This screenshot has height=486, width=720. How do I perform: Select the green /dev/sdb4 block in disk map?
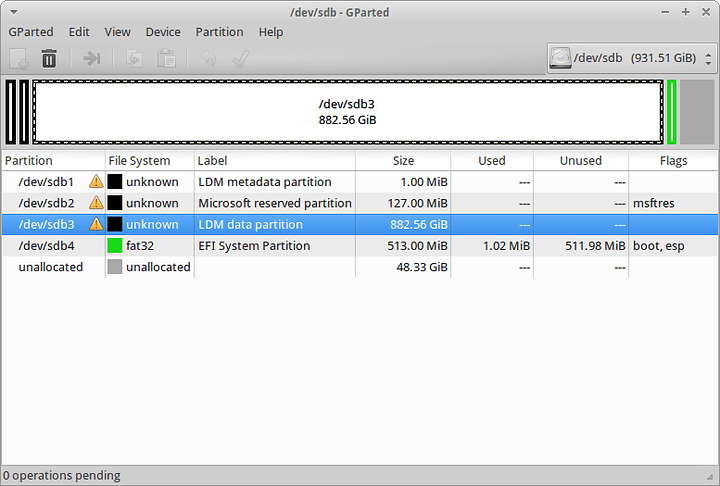pyautogui.click(x=671, y=112)
